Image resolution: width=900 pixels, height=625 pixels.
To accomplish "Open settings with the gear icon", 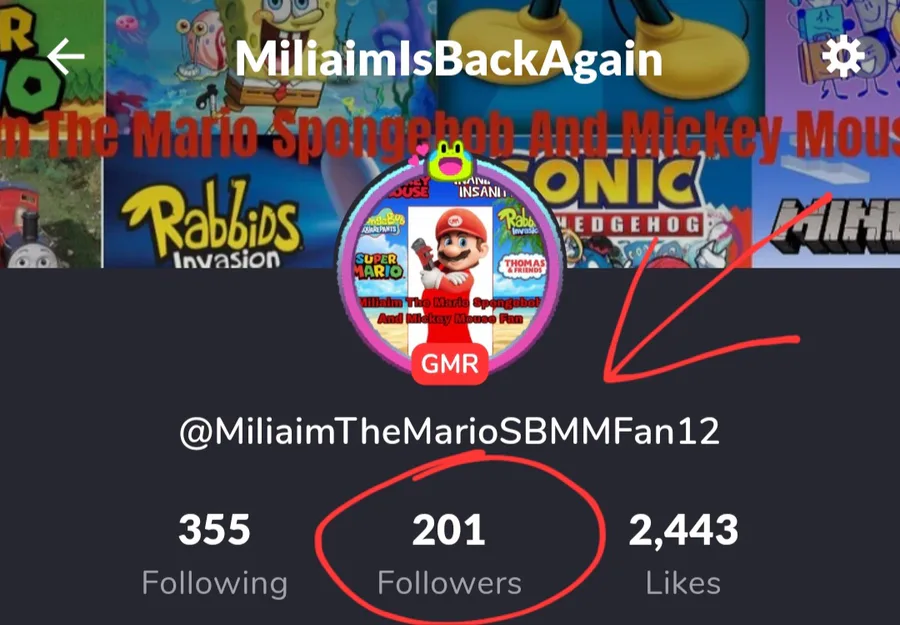I will pyautogui.click(x=842, y=56).
